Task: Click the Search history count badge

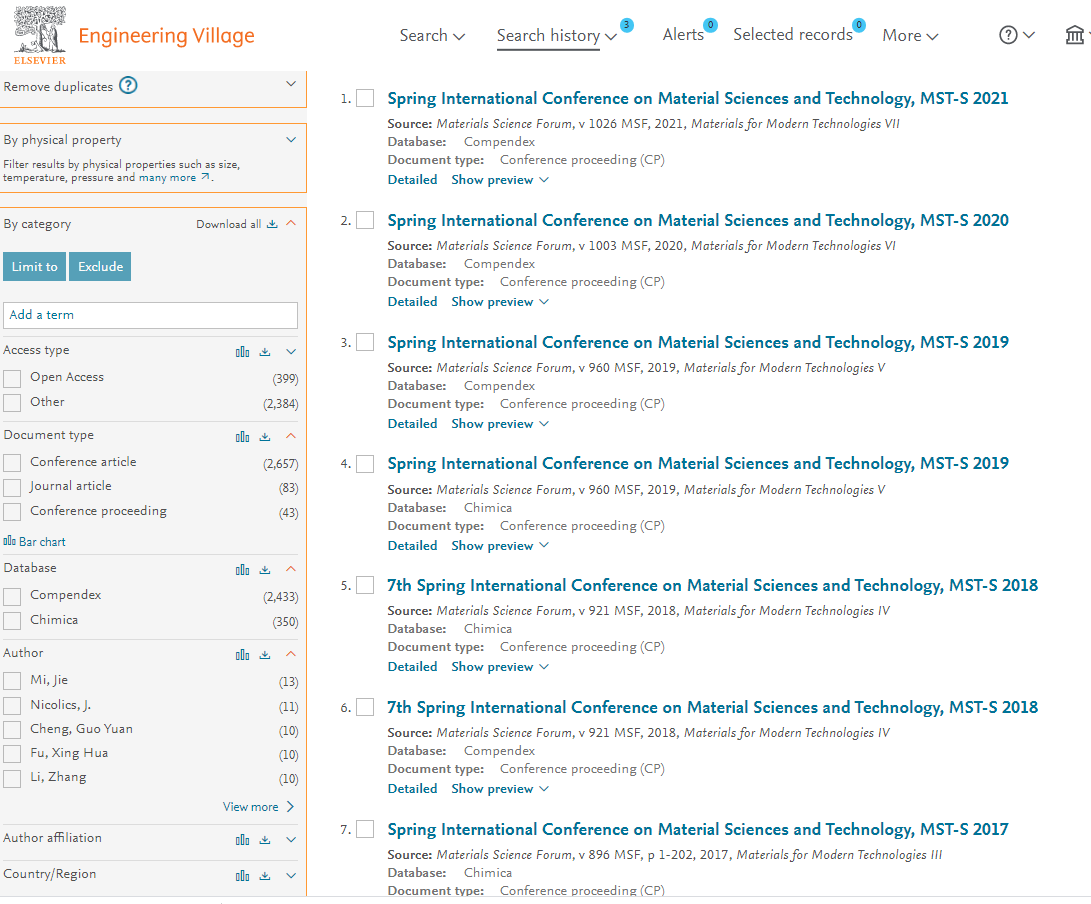Action: tap(626, 25)
